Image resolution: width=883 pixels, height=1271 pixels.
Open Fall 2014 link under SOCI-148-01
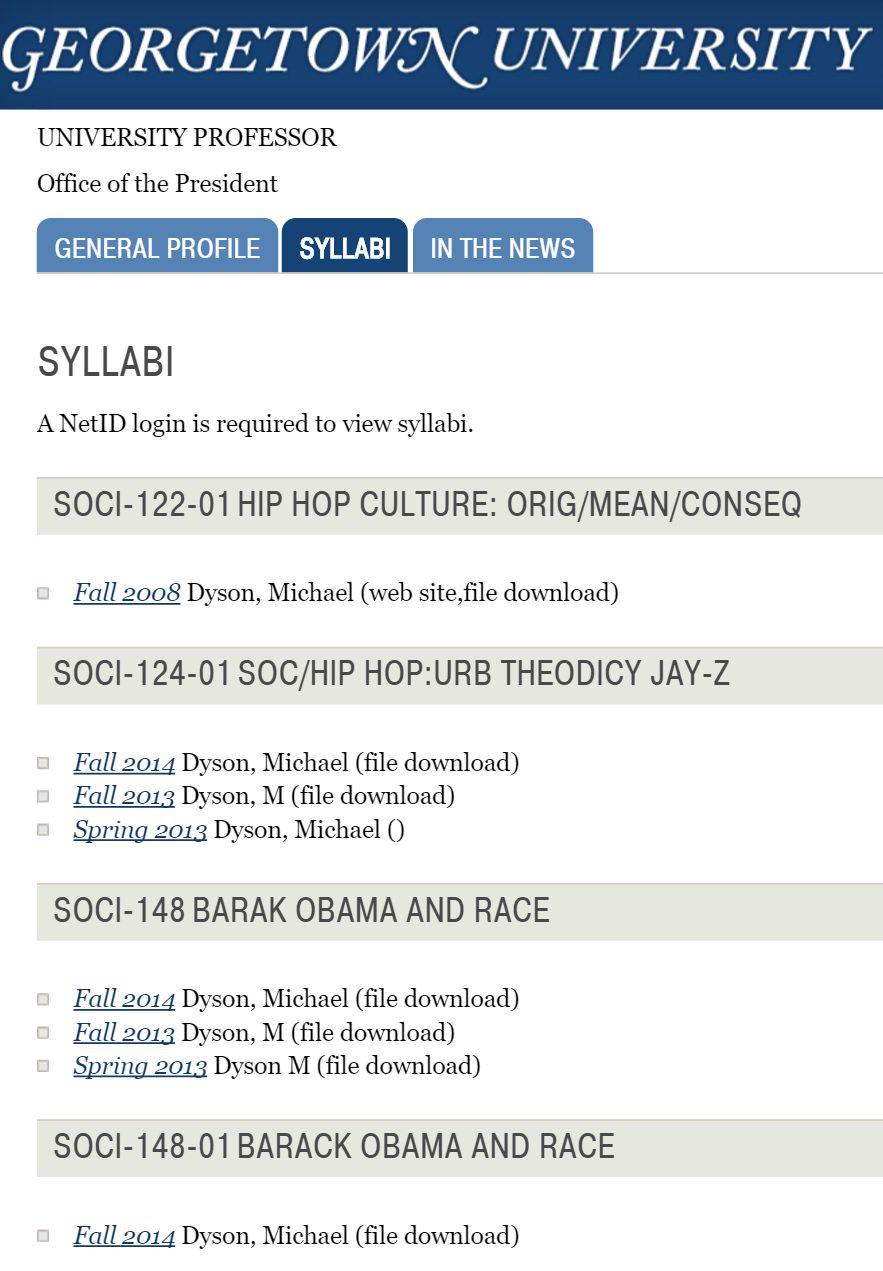[x=124, y=1236]
